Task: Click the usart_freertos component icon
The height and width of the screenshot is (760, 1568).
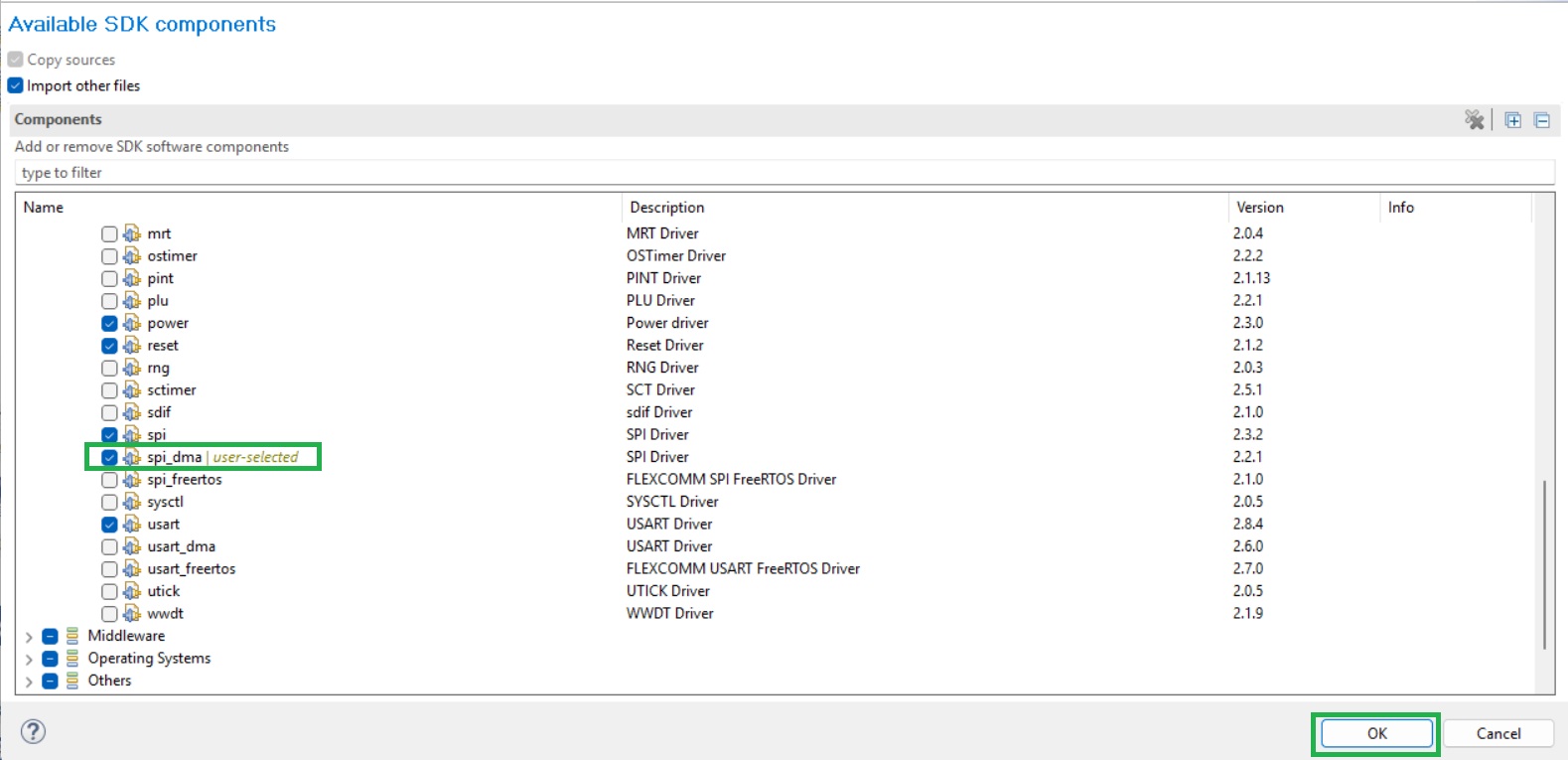Action: 132,569
